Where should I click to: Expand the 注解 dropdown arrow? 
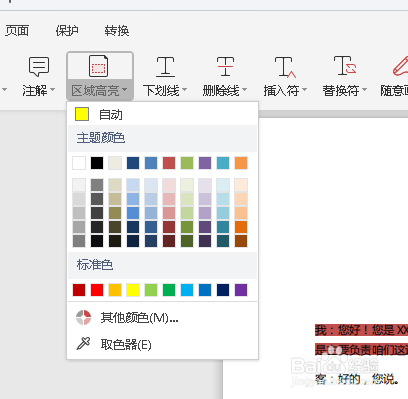[52, 90]
